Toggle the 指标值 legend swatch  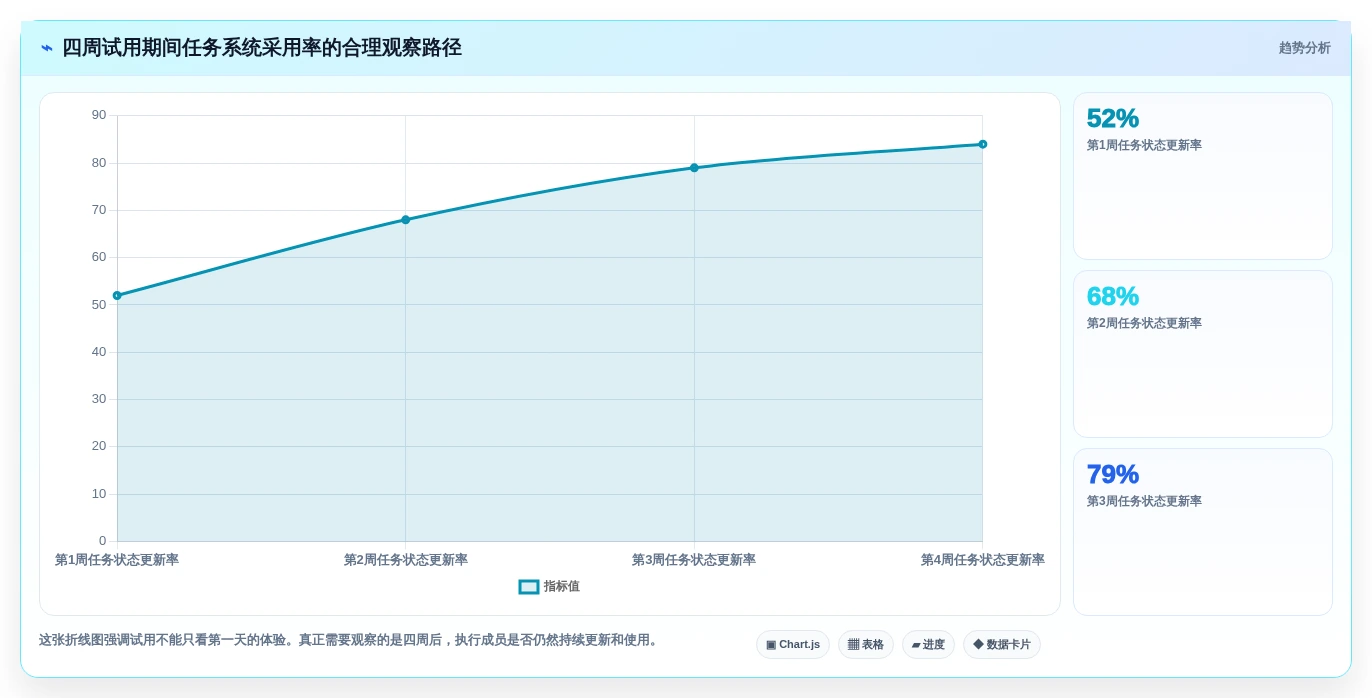(529, 587)
